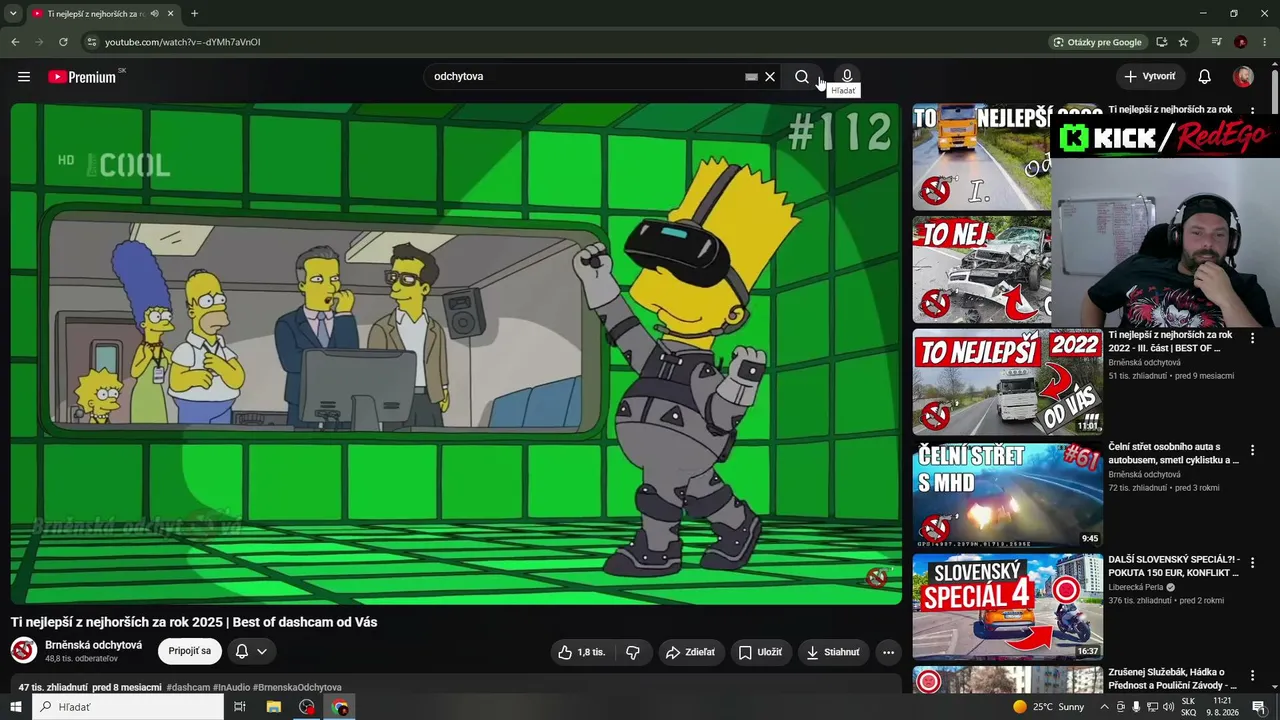Switch keyboard language SLK indicator
1280x720 pixels.
1189,707
